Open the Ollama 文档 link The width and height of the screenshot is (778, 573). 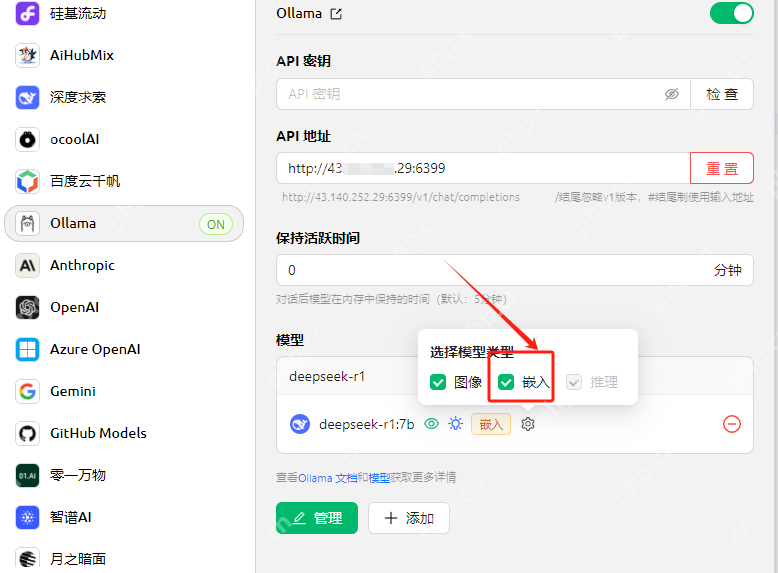point(327,478)
